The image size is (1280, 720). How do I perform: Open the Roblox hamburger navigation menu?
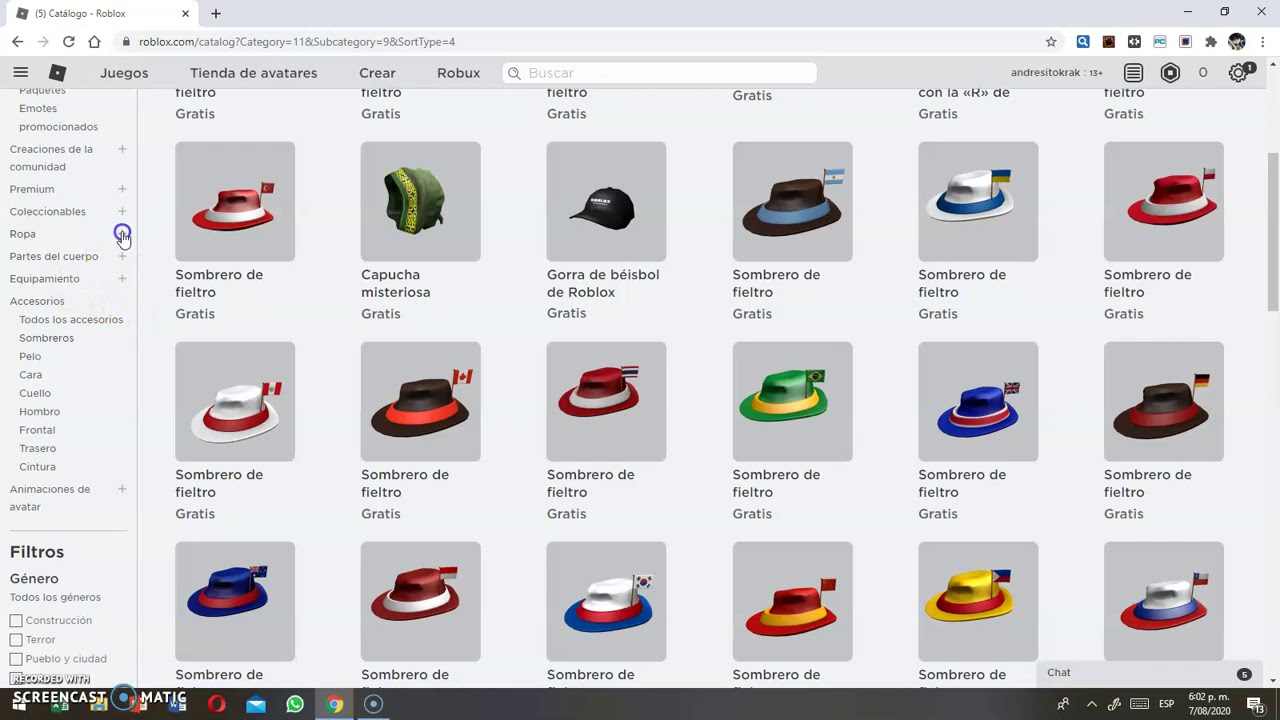20,72
